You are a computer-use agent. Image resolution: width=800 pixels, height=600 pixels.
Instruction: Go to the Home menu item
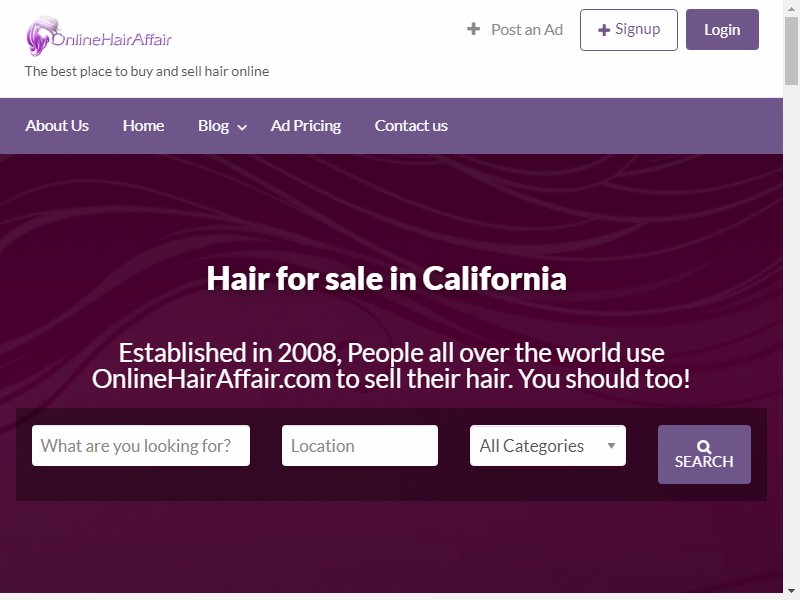click(143, 126)
